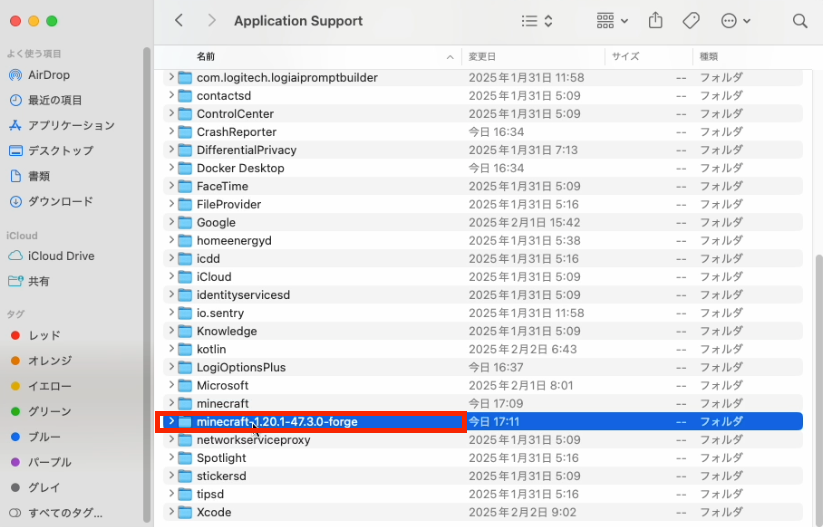Expand the Xcode folder chevron
Viewport: 823px width, 527px height.
click(171, 512)
